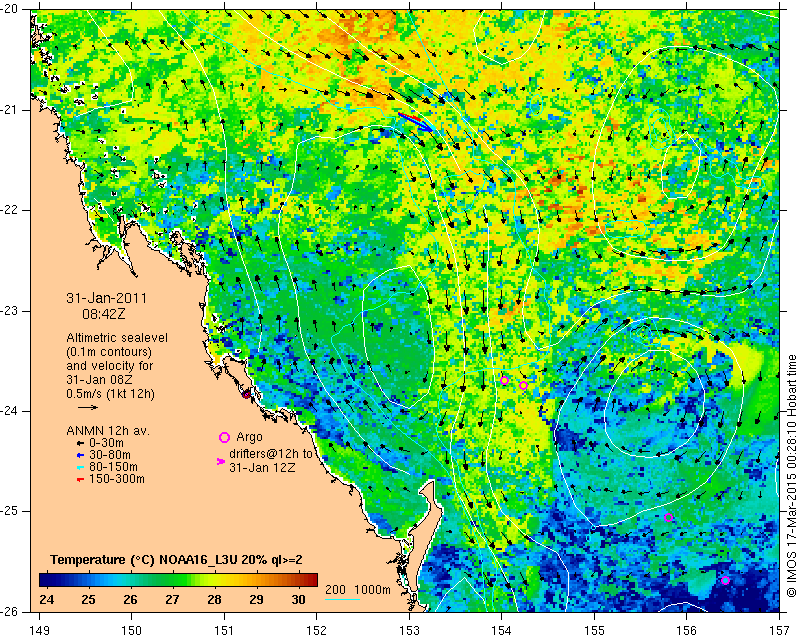The width and height of the screenshot is (800, 640).
Task: Click the 'Temperature (°C) NOAA16_L3U 20% ql>=2' title
Action: (176, 560)
